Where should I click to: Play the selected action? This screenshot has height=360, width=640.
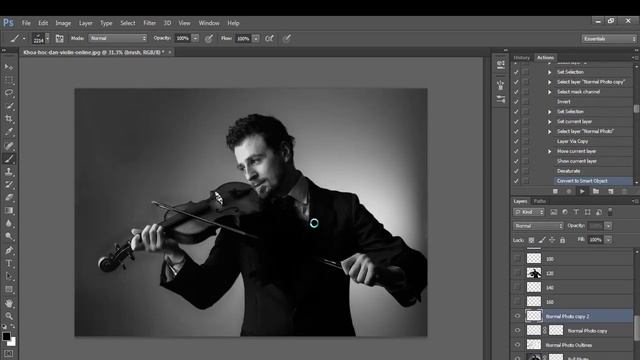click(x=582, y=191)
